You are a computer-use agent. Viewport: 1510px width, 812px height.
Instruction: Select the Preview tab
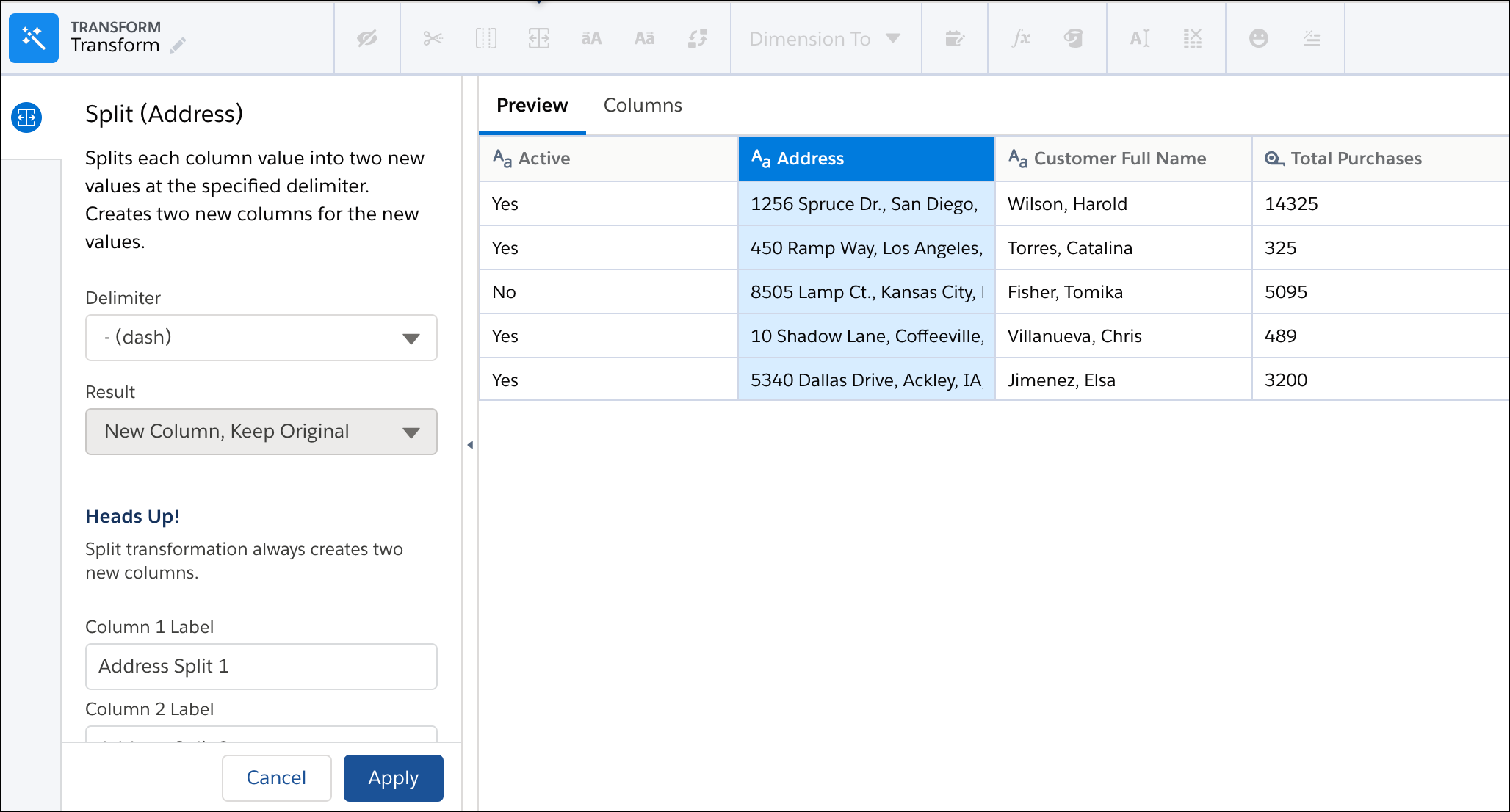pyautogui.click(x=532, y=105)
